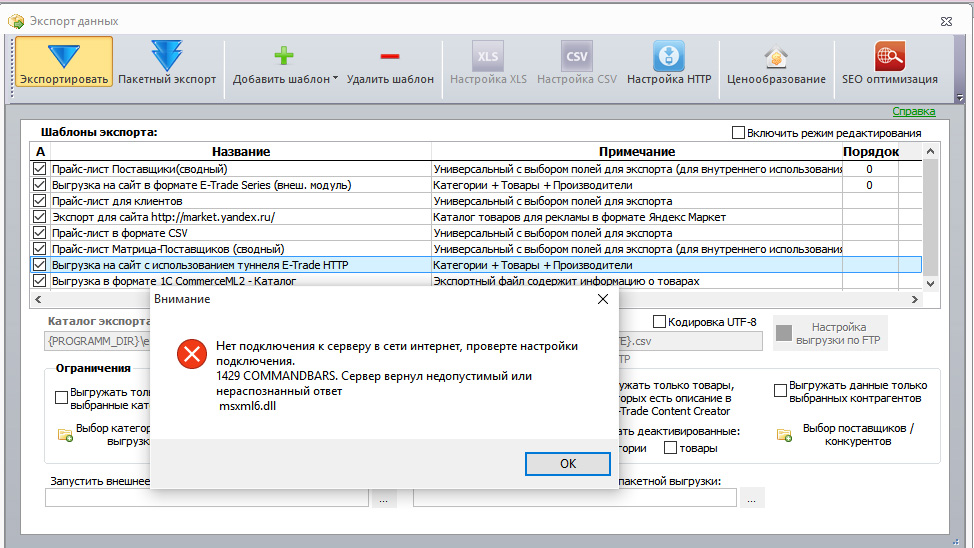Viewport: 974px width, 548px height.
Task: Close the Внимание dialog with X
Action: 603,299
